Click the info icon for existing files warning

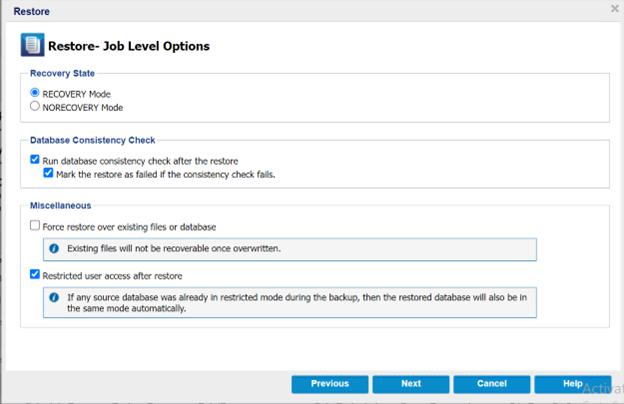click(x=54, y=249)
